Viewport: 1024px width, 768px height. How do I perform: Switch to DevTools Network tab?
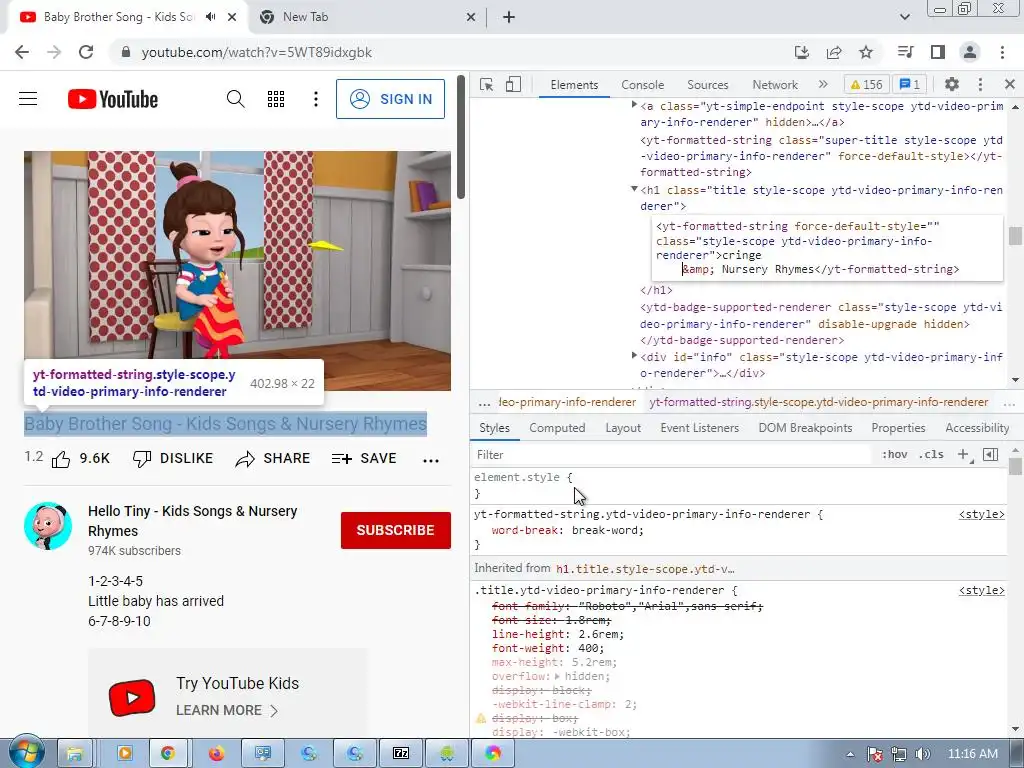point(775,85)
